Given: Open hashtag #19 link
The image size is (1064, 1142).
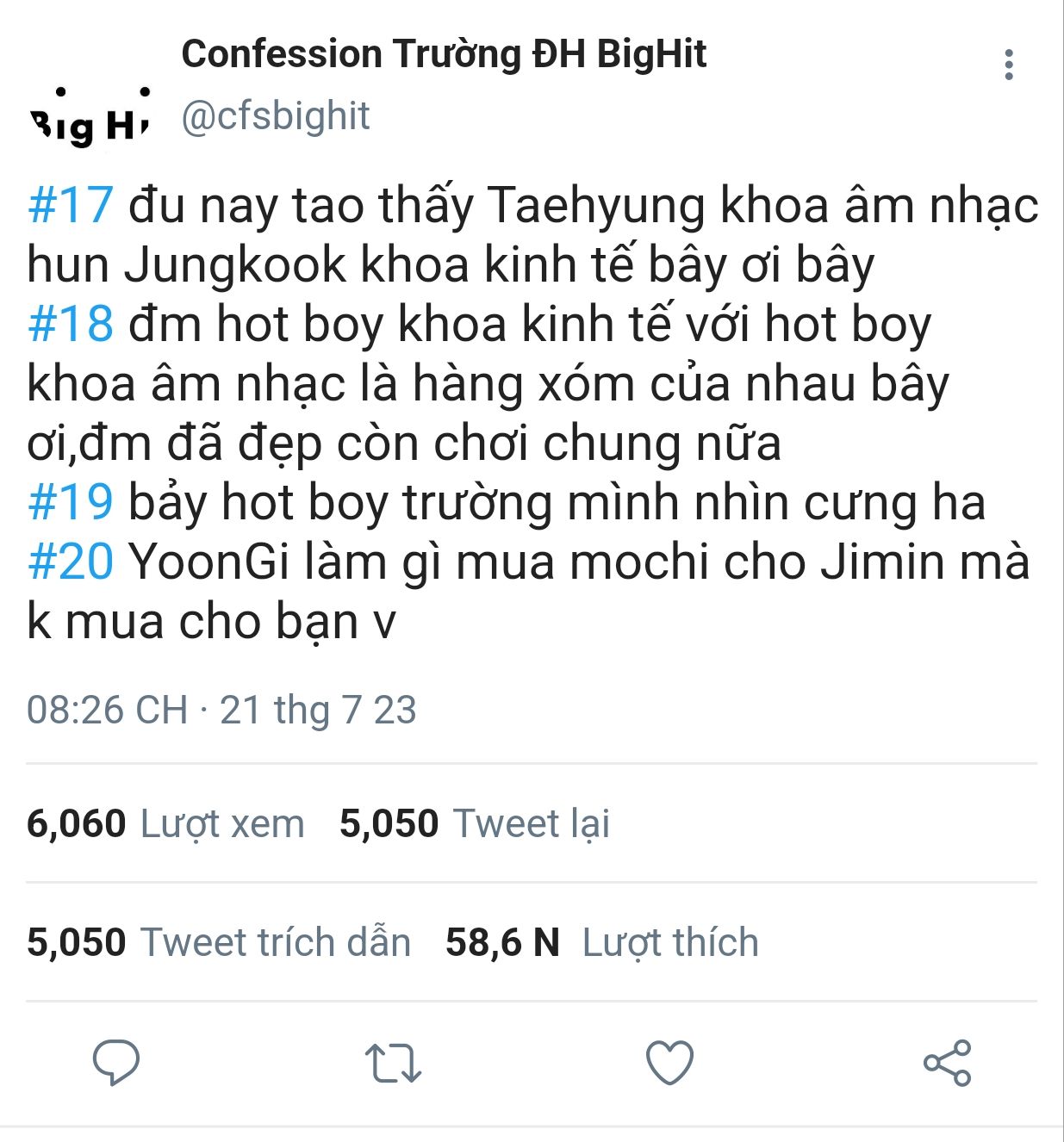Looking at the screenshot, I should point(71,503).
